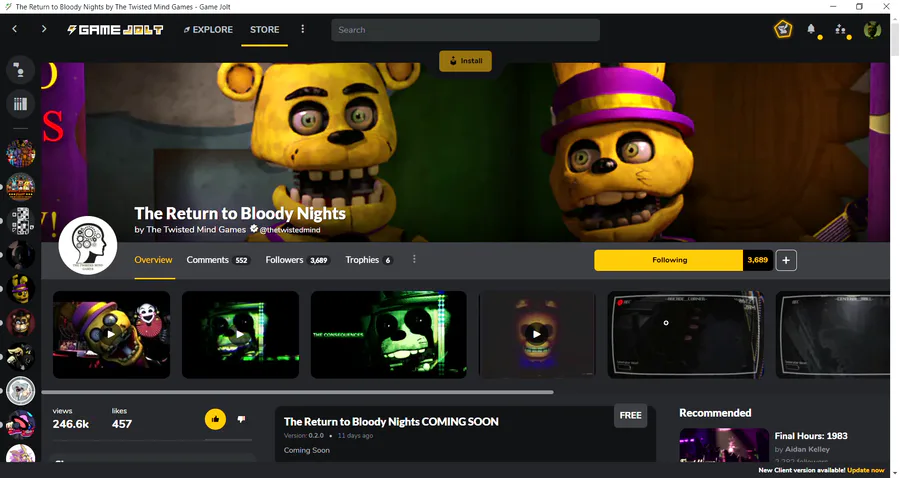Click the verified badge beside developer name
The image size is (900, 478).
point(254,229)
